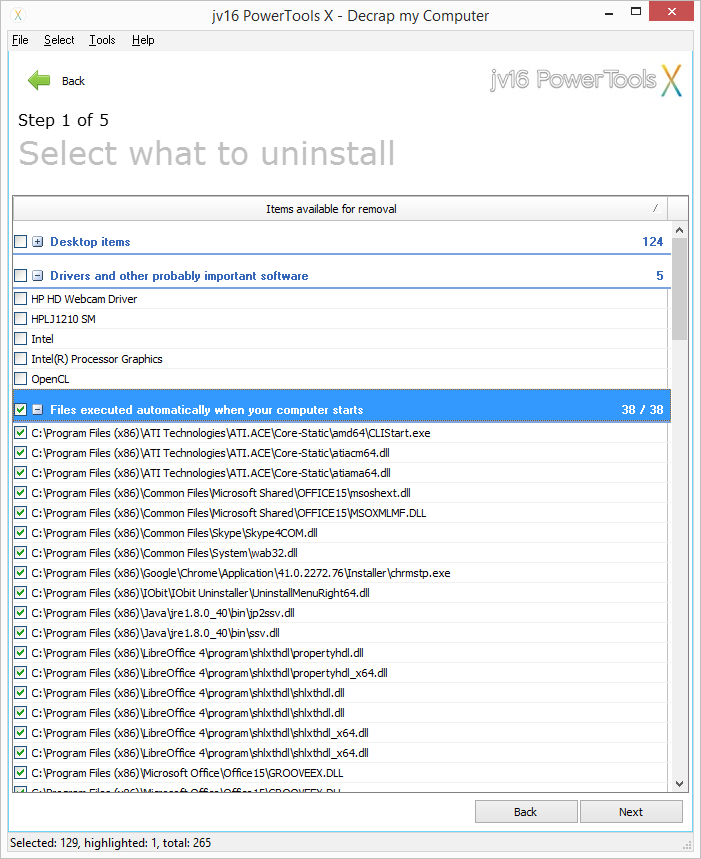Click the sort indicator in list header
Image resolution: width=701 pixels, height=859 pixels.
point(655,209)
